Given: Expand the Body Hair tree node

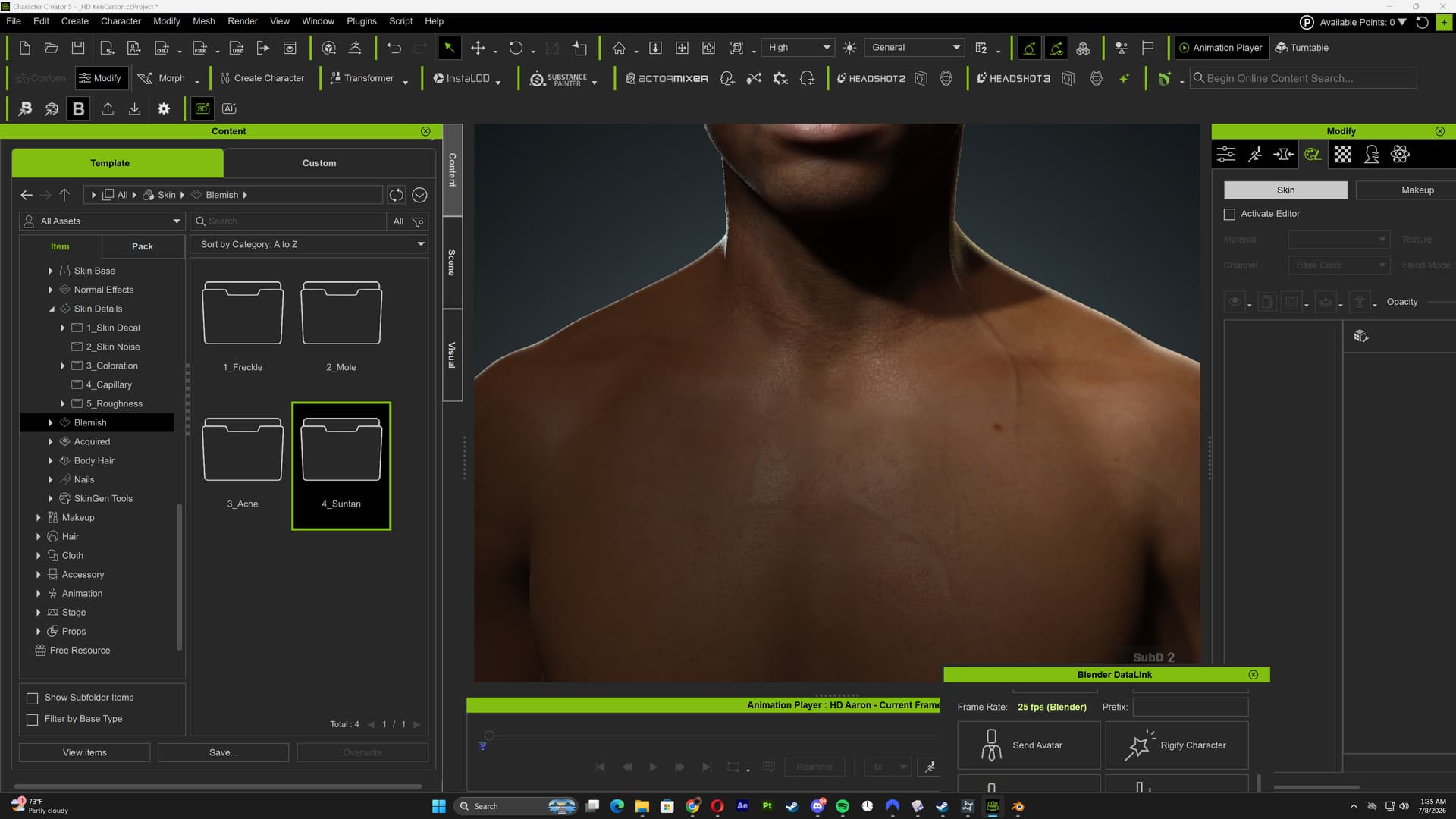Looking at the screenshot, I should pos(51,460).
